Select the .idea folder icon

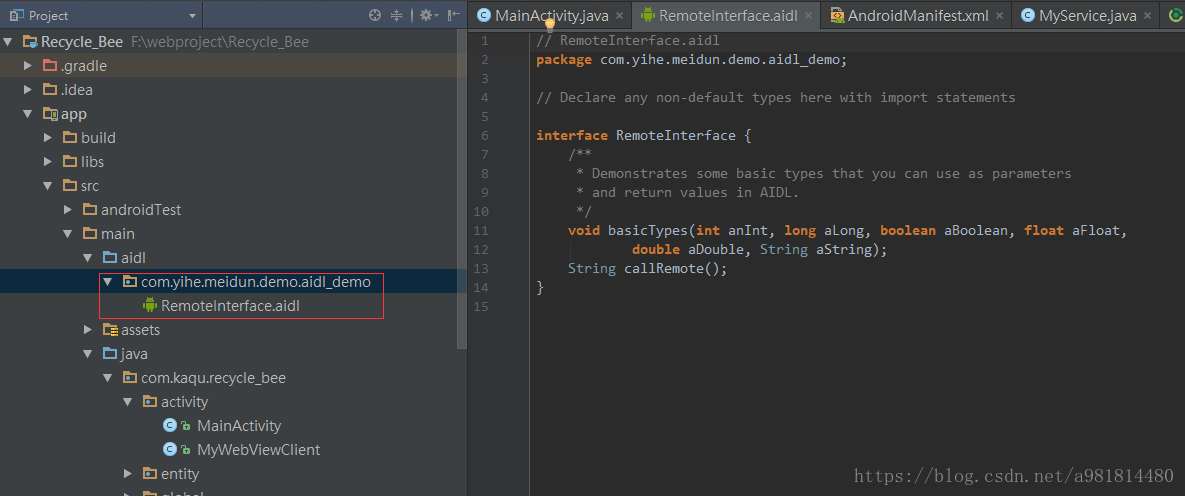point(50,90)
